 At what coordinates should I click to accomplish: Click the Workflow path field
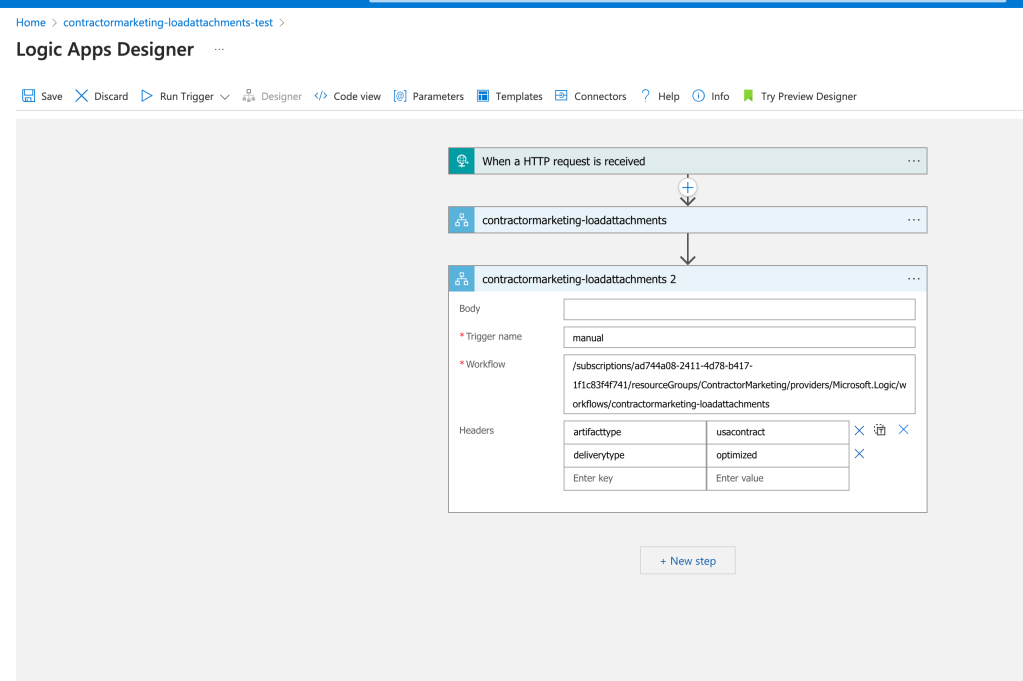tap(739, 384)
